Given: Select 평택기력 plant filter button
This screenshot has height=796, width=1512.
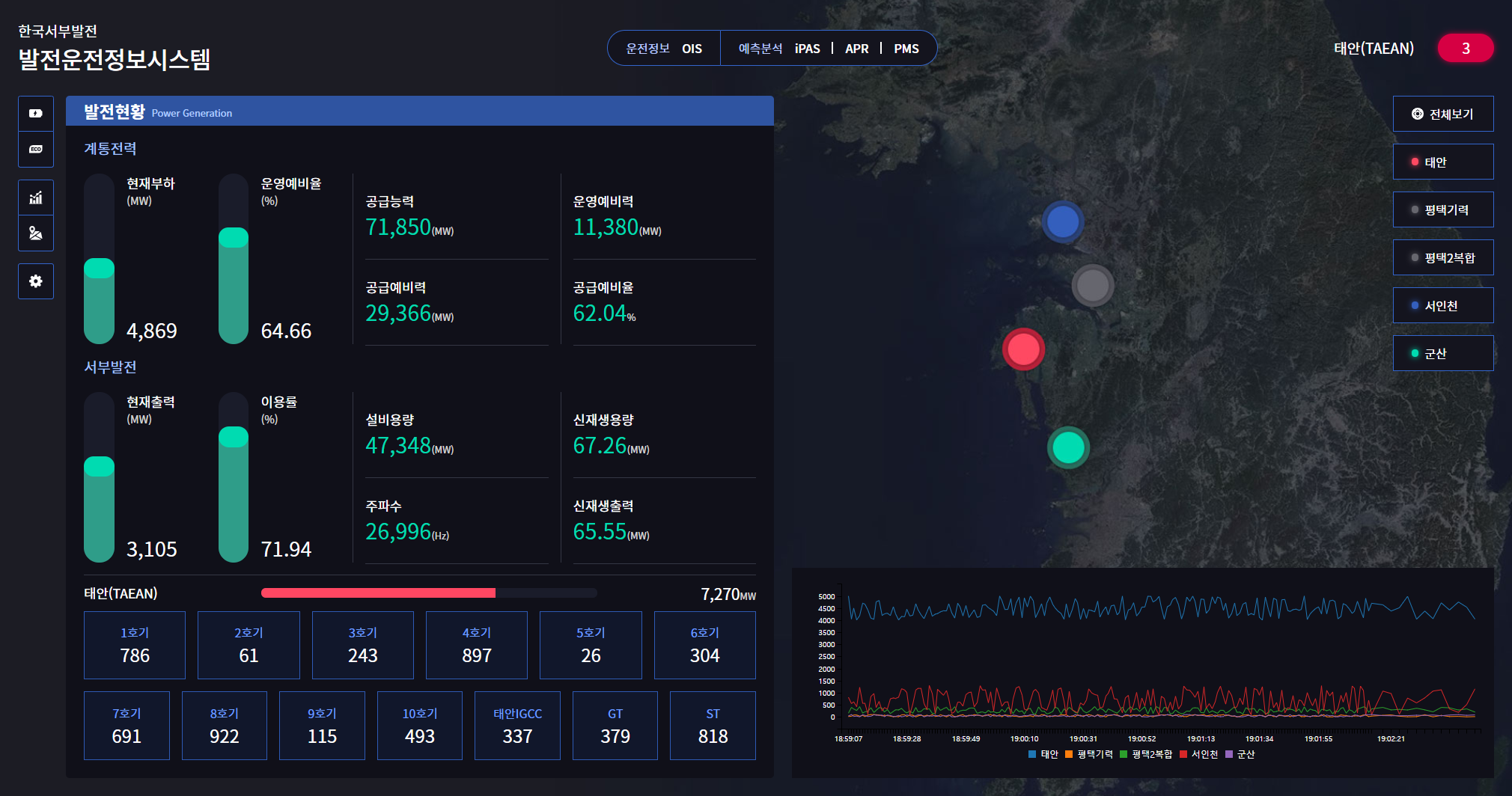Looking at the screenshot, I should click(1443, 209).
